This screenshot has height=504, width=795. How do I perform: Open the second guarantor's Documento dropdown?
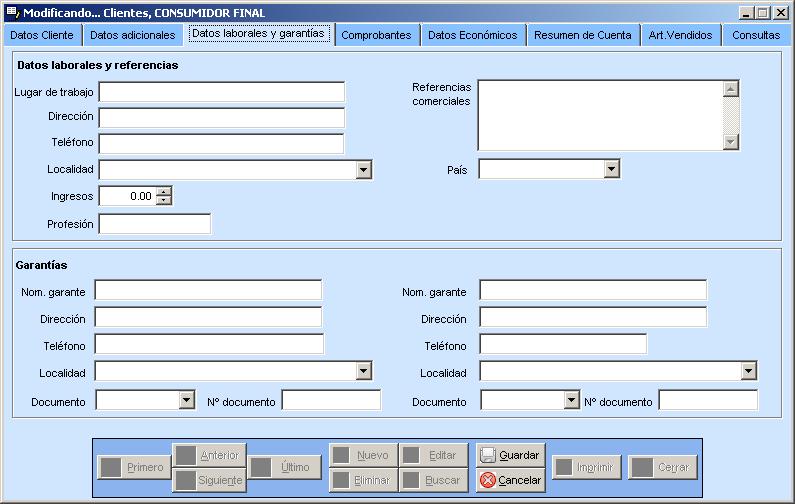point(572,400)
